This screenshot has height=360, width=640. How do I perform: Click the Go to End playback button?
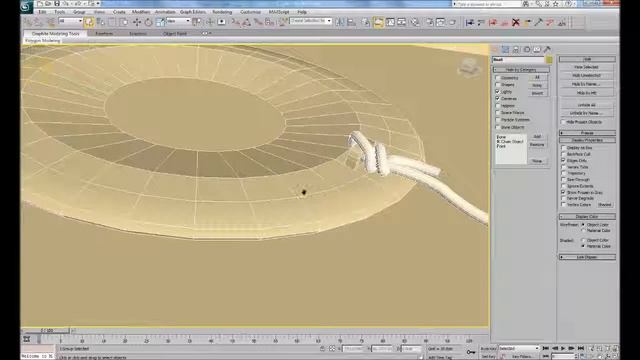[581, 348]
